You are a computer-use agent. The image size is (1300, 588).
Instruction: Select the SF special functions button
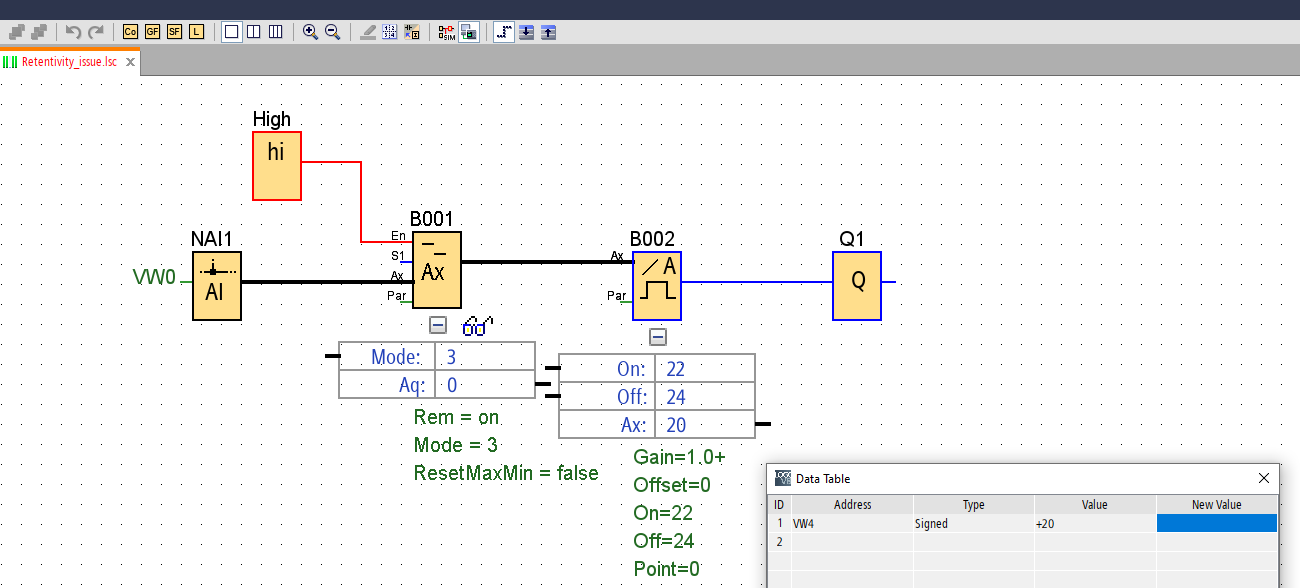174,32
